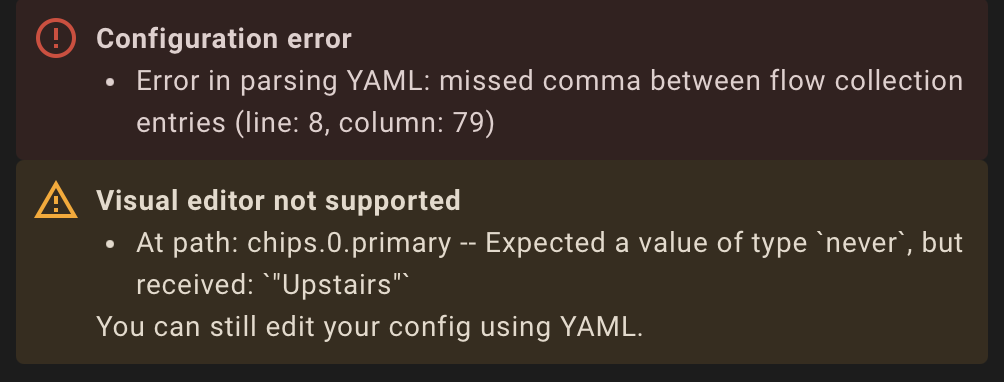Click the 'At path:' label

[x=188, y=243]
